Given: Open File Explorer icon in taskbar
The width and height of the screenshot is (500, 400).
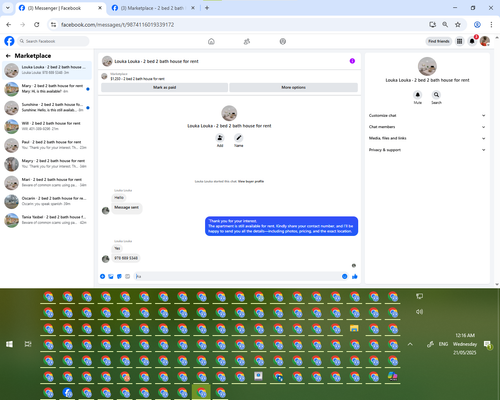Looking at the screenshot, I should (354, 328).
